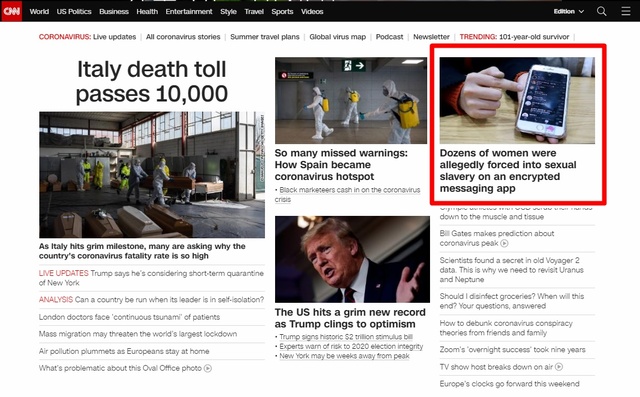Expand the Edition dropdown
The height and width of the screenshot is (397, 640).
pos(569,11)
